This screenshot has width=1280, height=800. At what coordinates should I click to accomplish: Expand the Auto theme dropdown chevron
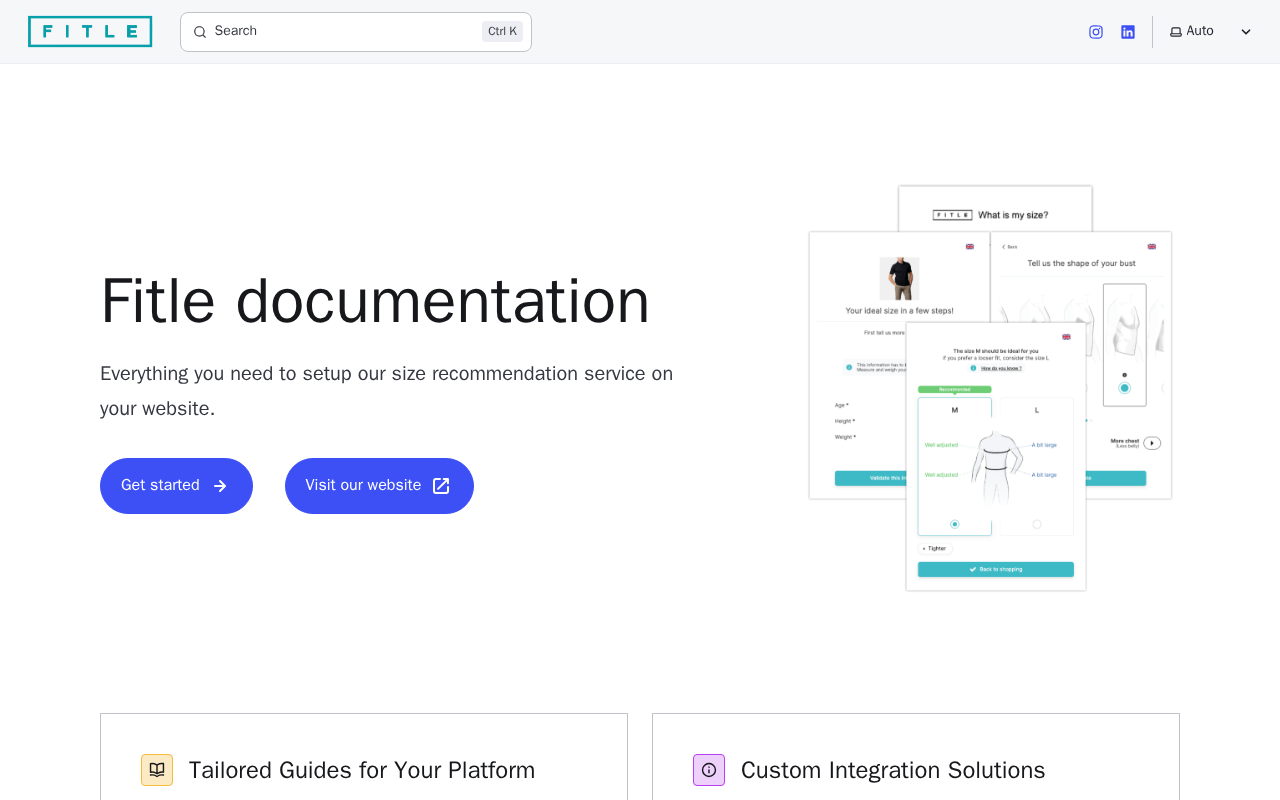1246,32
